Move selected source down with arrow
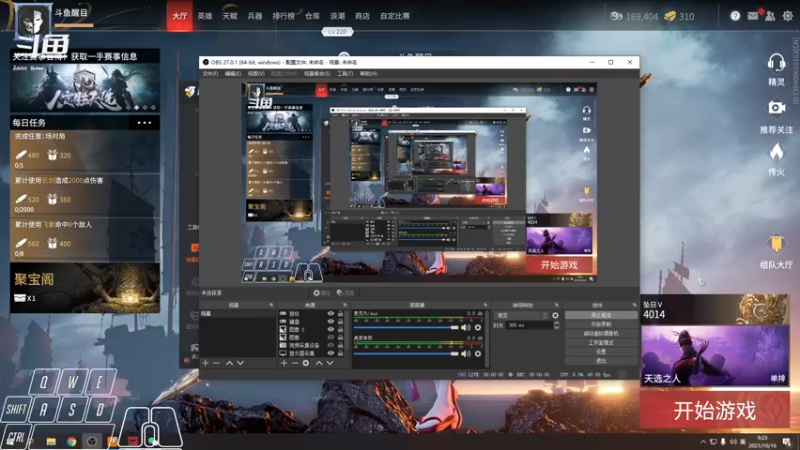 point(330,363)
